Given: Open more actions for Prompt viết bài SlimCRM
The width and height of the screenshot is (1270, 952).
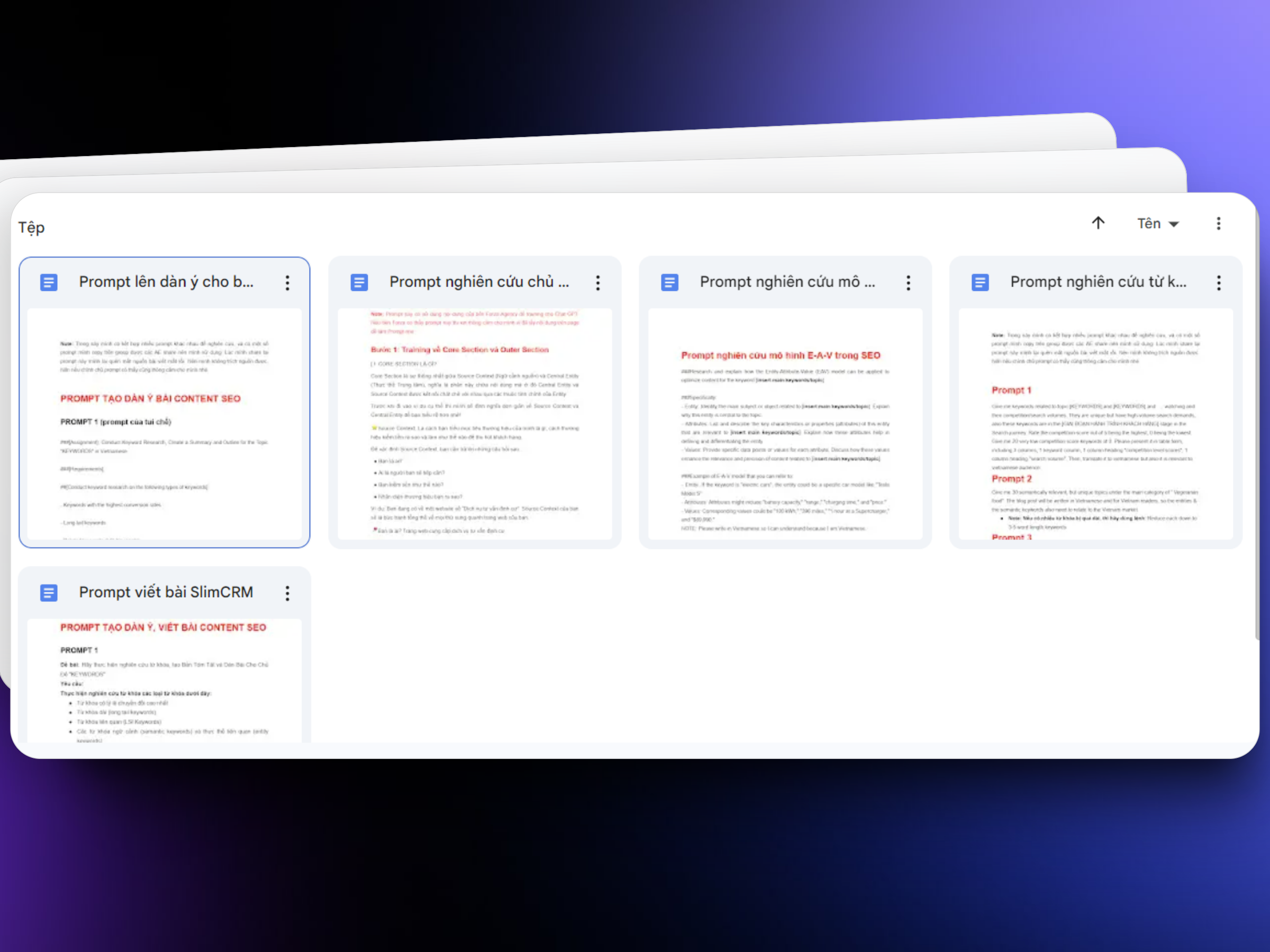Looking at the screenshot, I should [287, 593].
